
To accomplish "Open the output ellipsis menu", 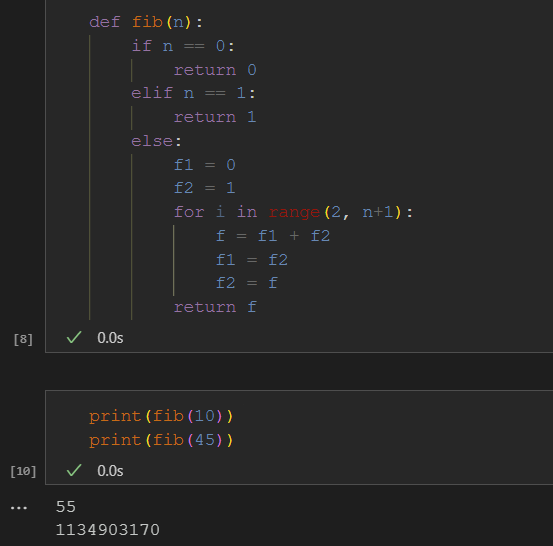I will [19, 508].
